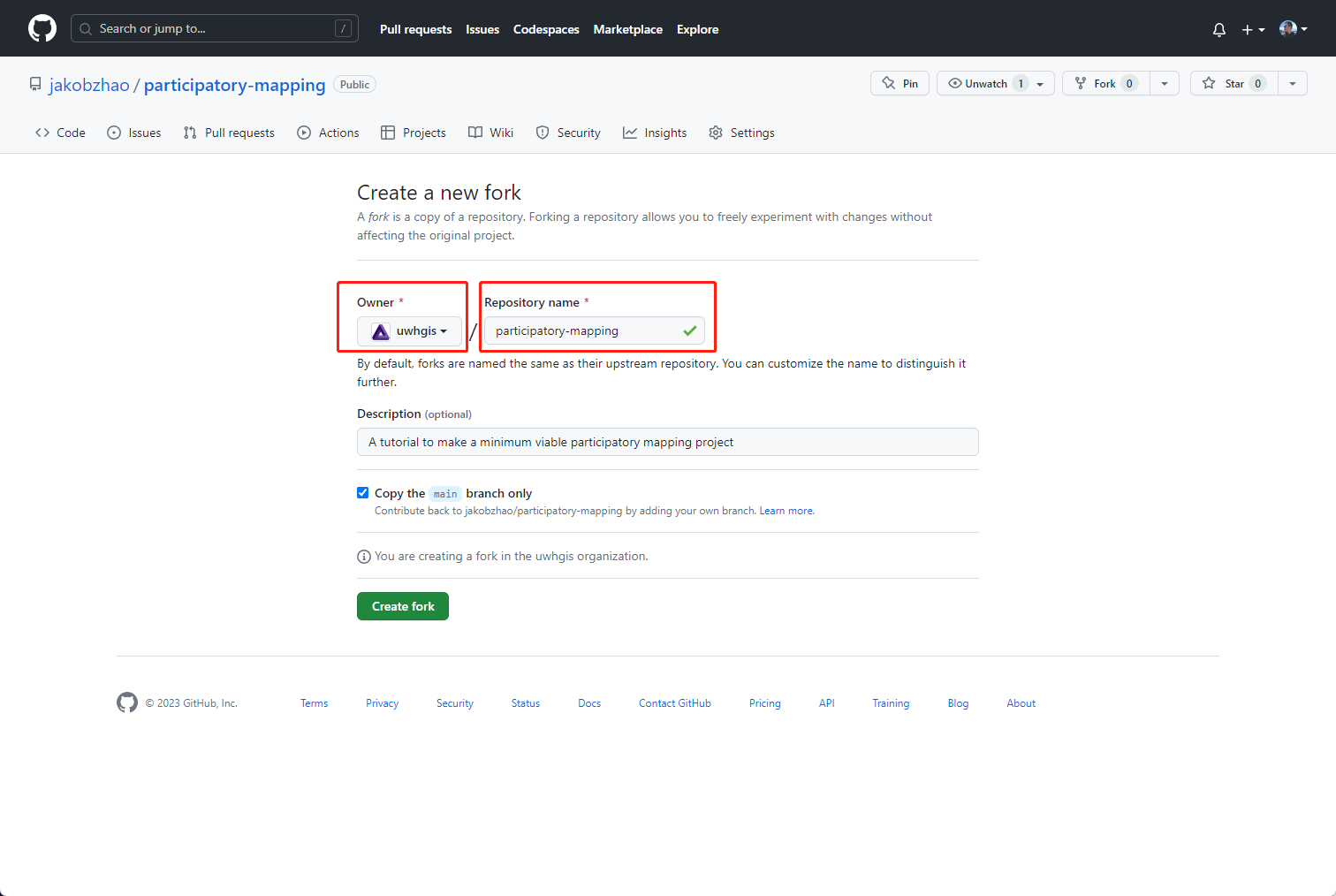Click the Repository name input field

tap(595, 330)
